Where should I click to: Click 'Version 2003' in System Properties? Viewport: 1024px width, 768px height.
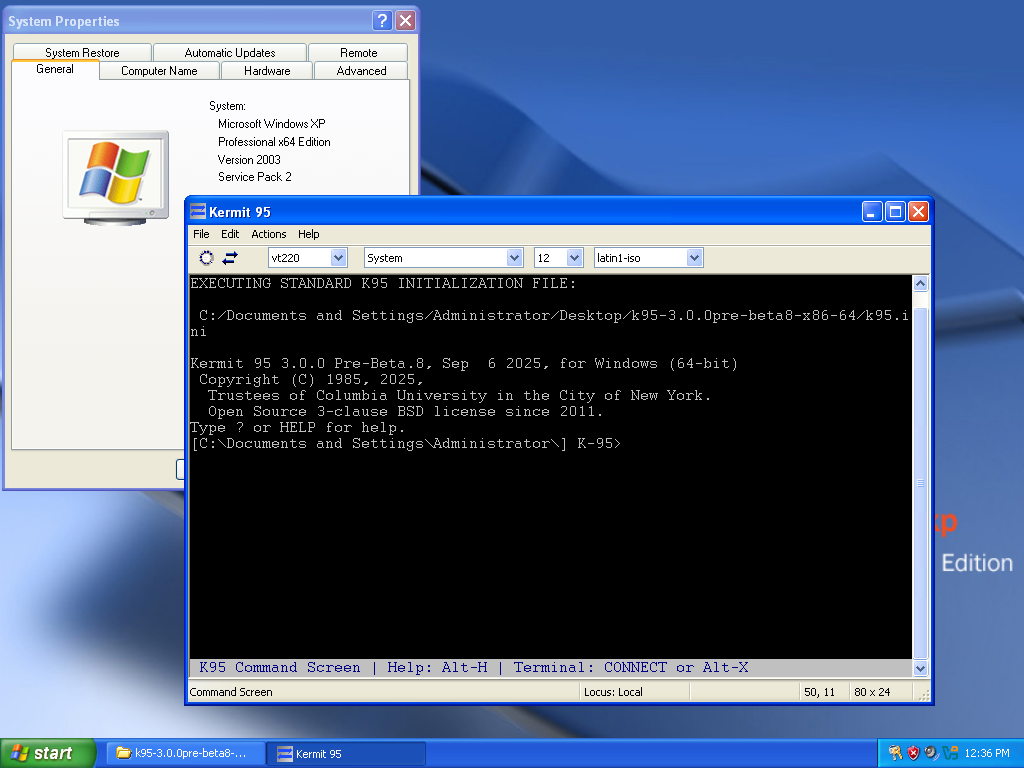[x=249, y=159]
